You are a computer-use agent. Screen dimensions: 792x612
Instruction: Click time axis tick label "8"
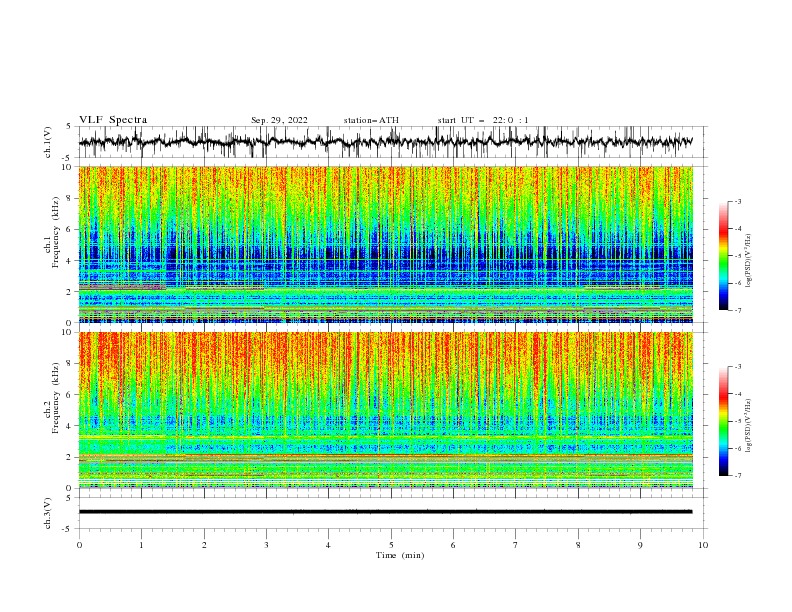coord(578,545)
